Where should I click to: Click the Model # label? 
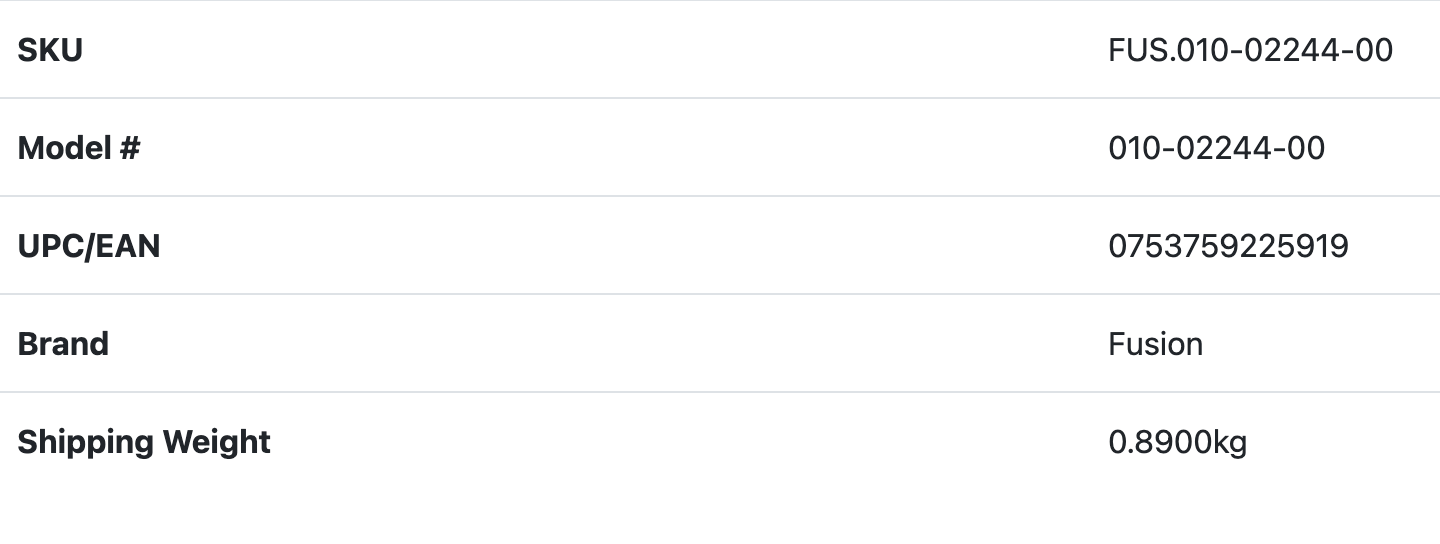[79, 148]
